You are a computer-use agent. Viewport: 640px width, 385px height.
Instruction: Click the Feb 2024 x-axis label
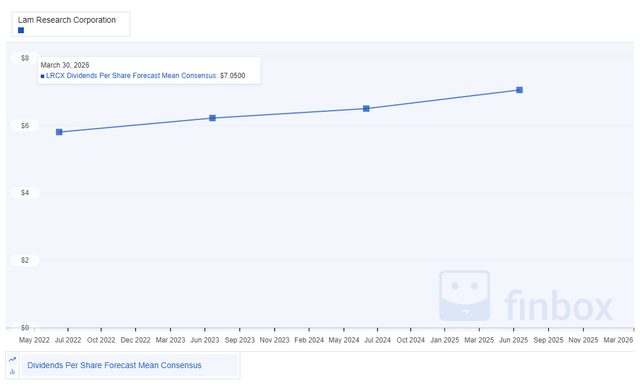309,340
